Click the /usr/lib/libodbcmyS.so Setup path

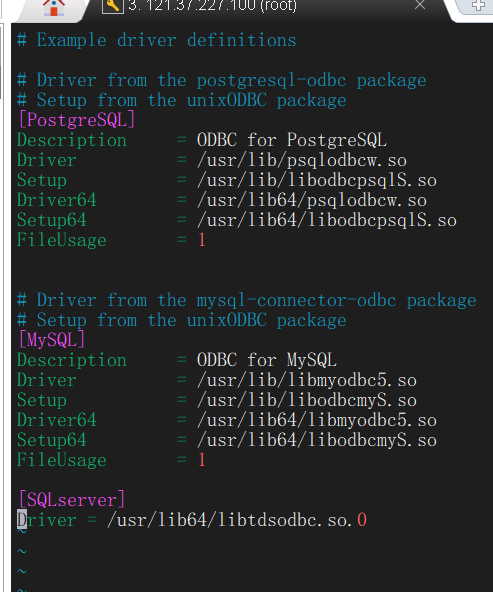307,400
